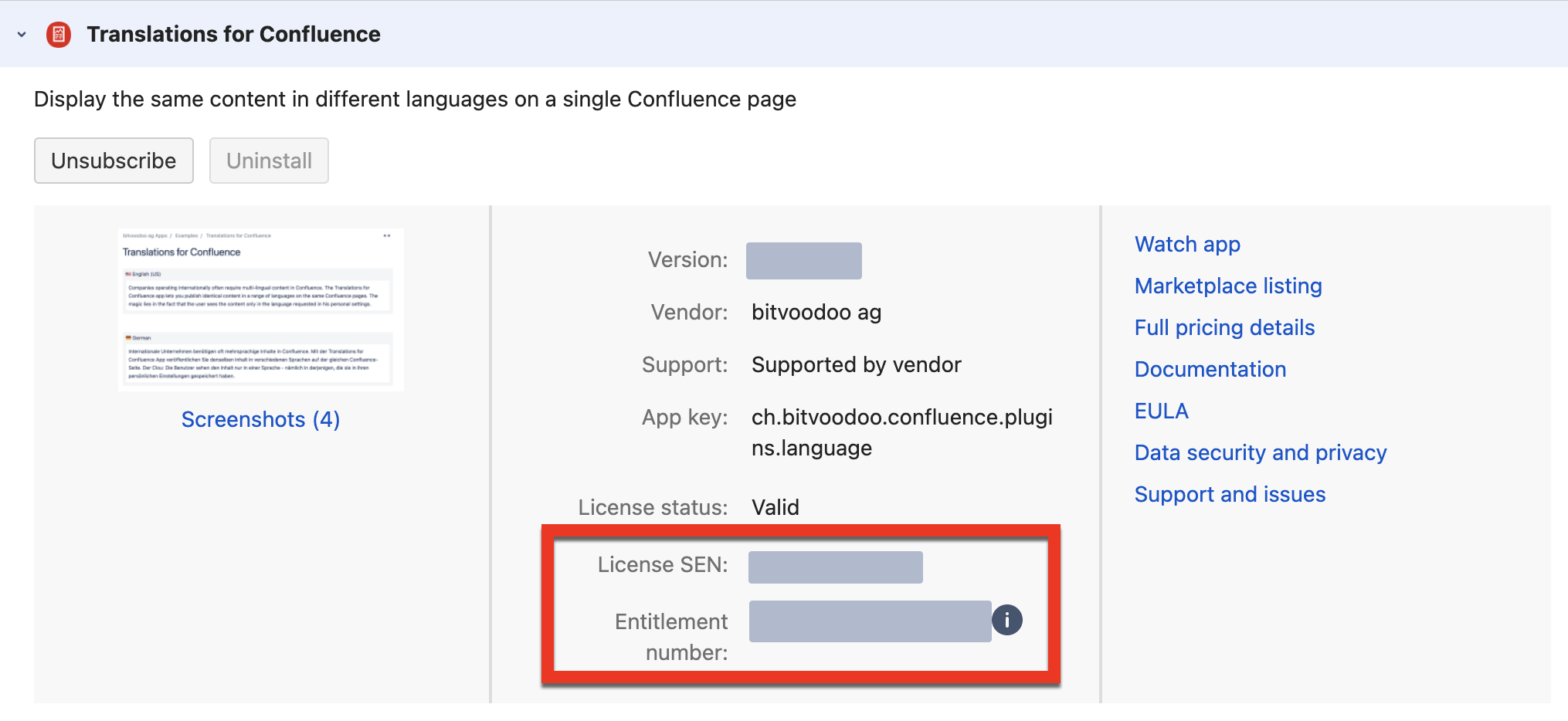Open the entitlement number info tooltip
The image size is (1568, 721).
coord(1007,619)
